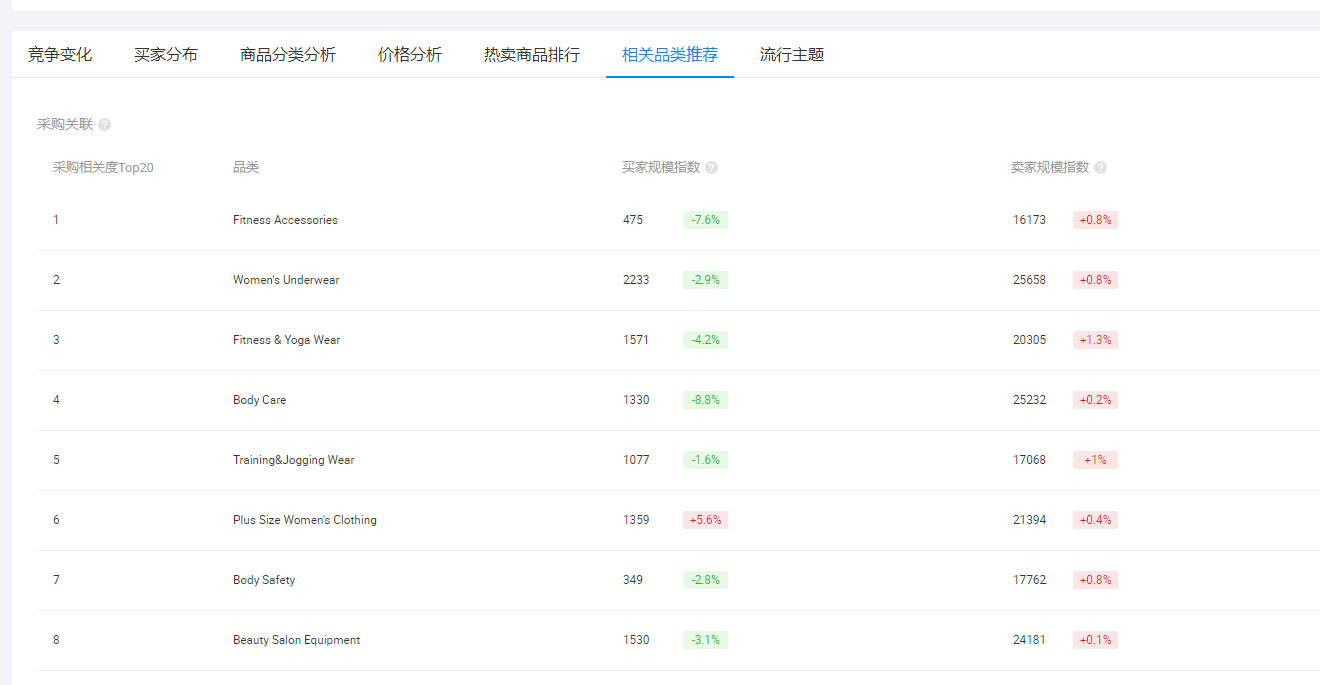Open the 买家分布 tab
Viewport: 1320px width, 685px height.
pos(166,55)
